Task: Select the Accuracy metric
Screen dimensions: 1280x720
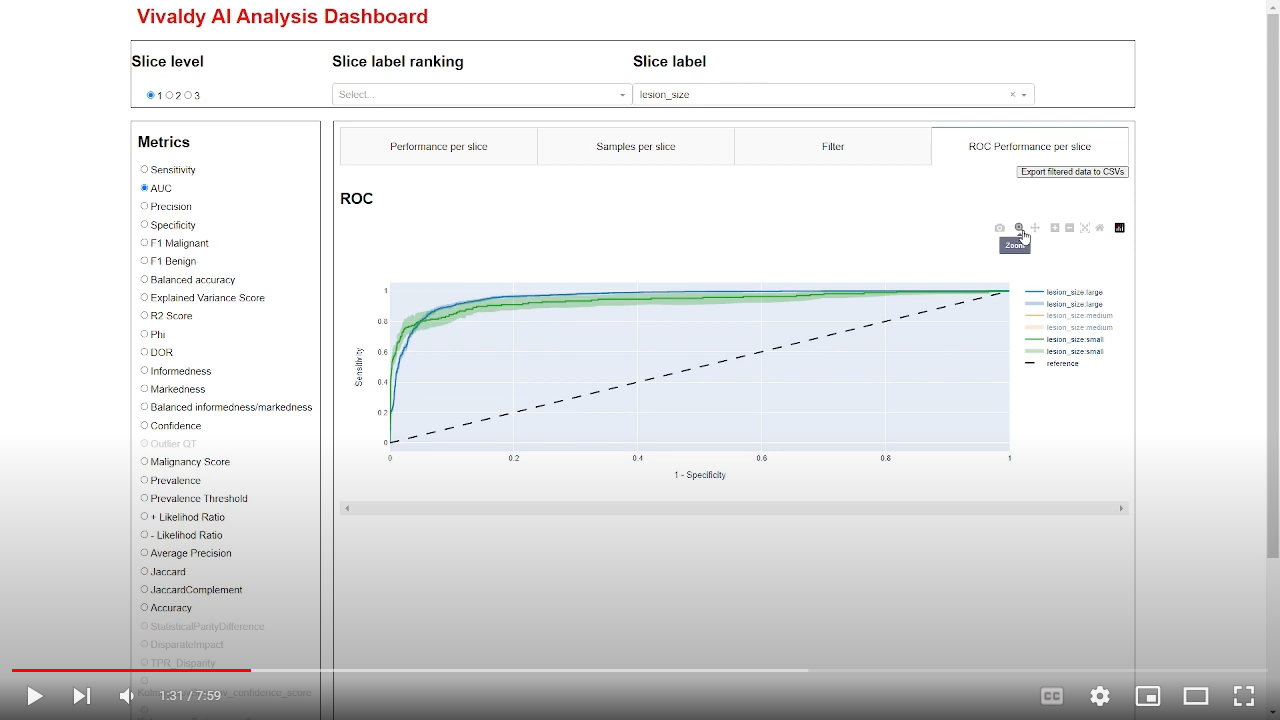Action: click(x=145, y=608)
